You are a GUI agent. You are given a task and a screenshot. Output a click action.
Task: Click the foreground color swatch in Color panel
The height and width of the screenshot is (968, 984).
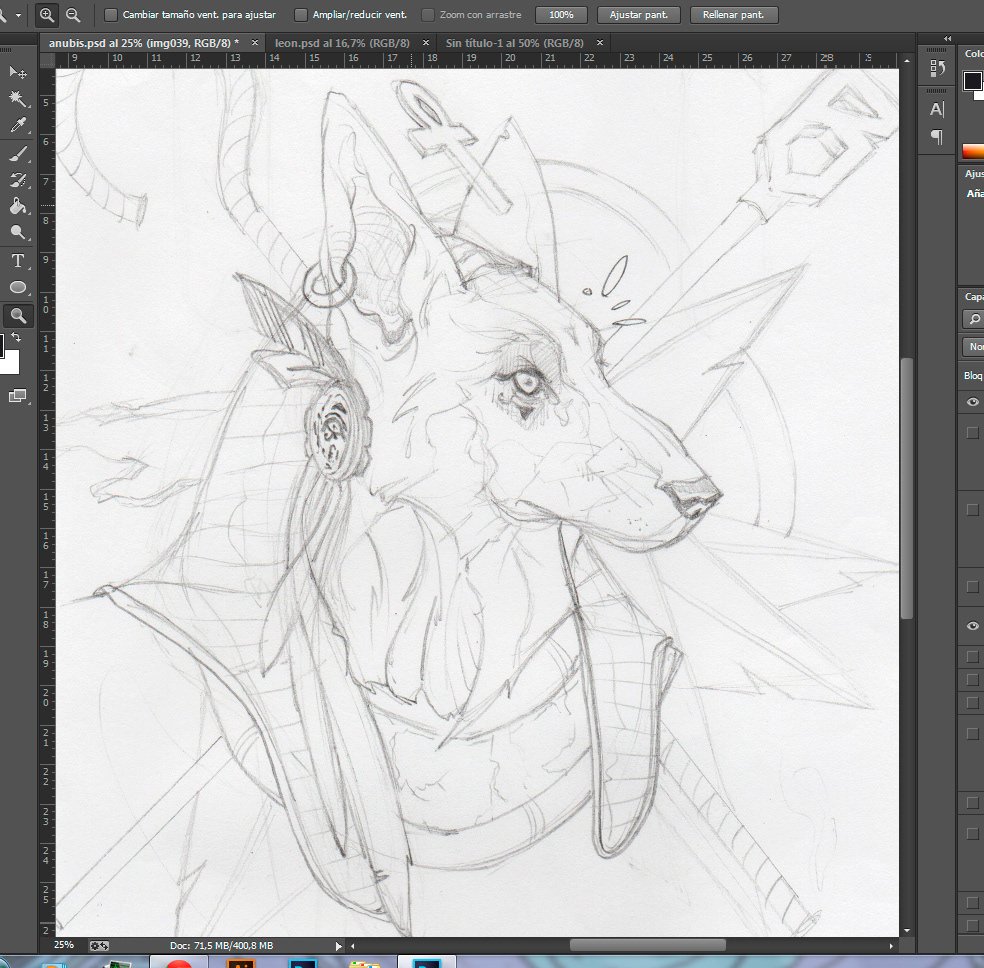(x=972, y=82)
